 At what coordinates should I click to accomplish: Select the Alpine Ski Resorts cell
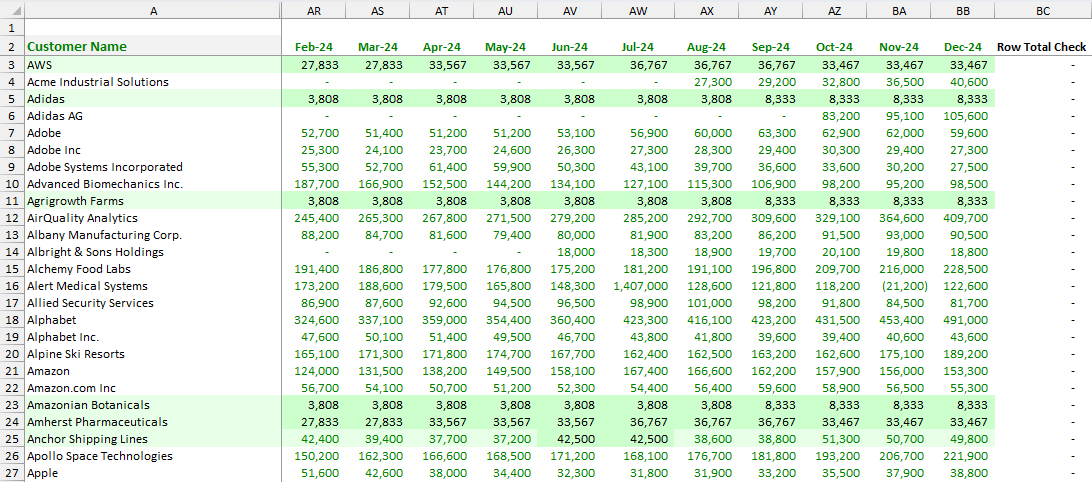pos(153,354)
